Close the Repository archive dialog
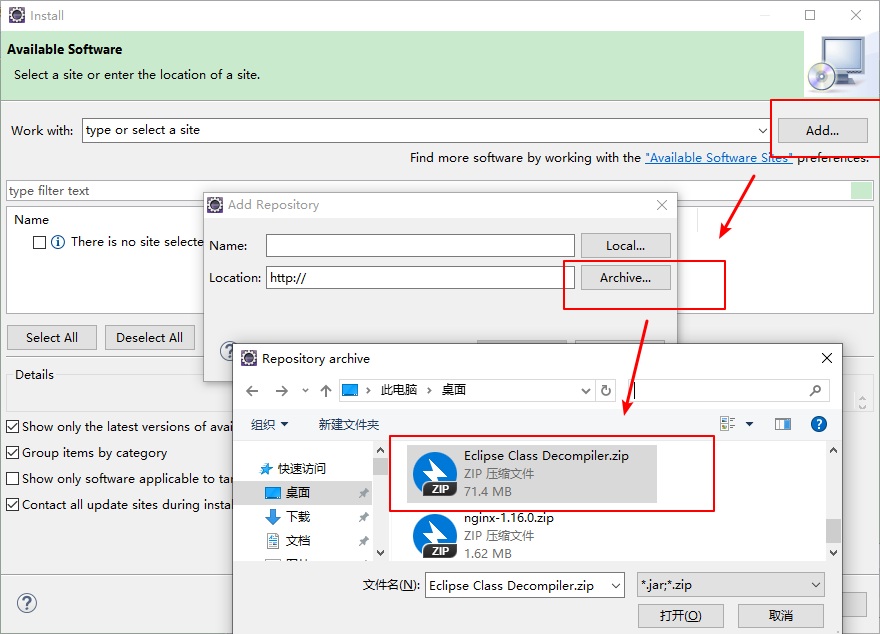Viewport: 880px width, 634px height. pyautogui.click(x=827, y=358)
